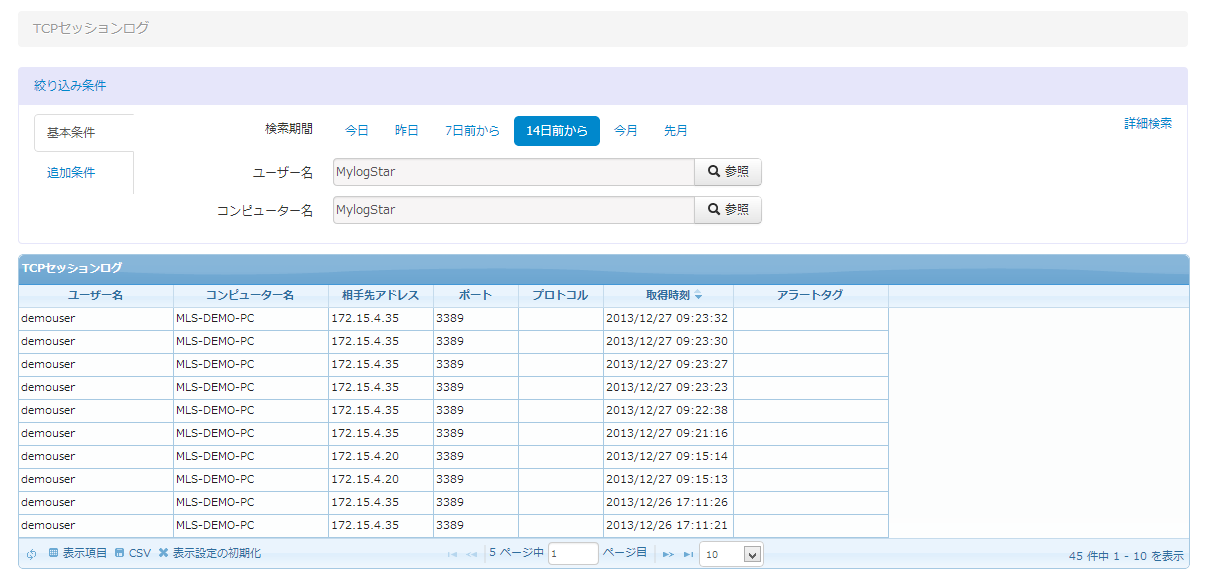The width and height of the screenshot is (1206, 572).
Task: Sort by the ユーザー名 column header
Action: click(x=96, y=296)
